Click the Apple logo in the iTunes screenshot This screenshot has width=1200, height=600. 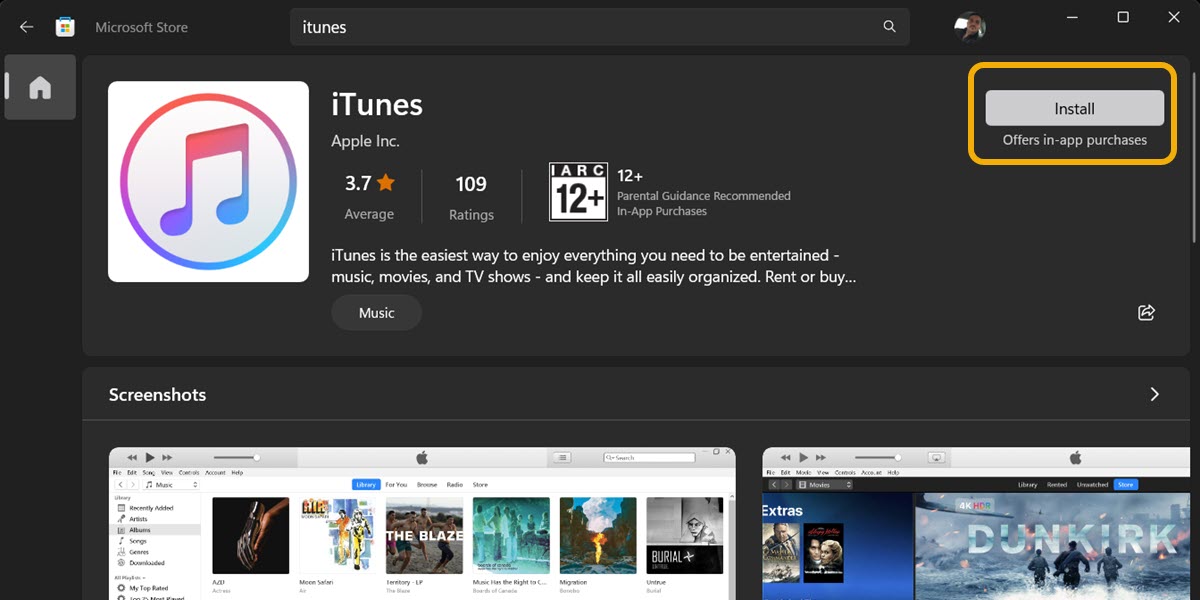422,456
